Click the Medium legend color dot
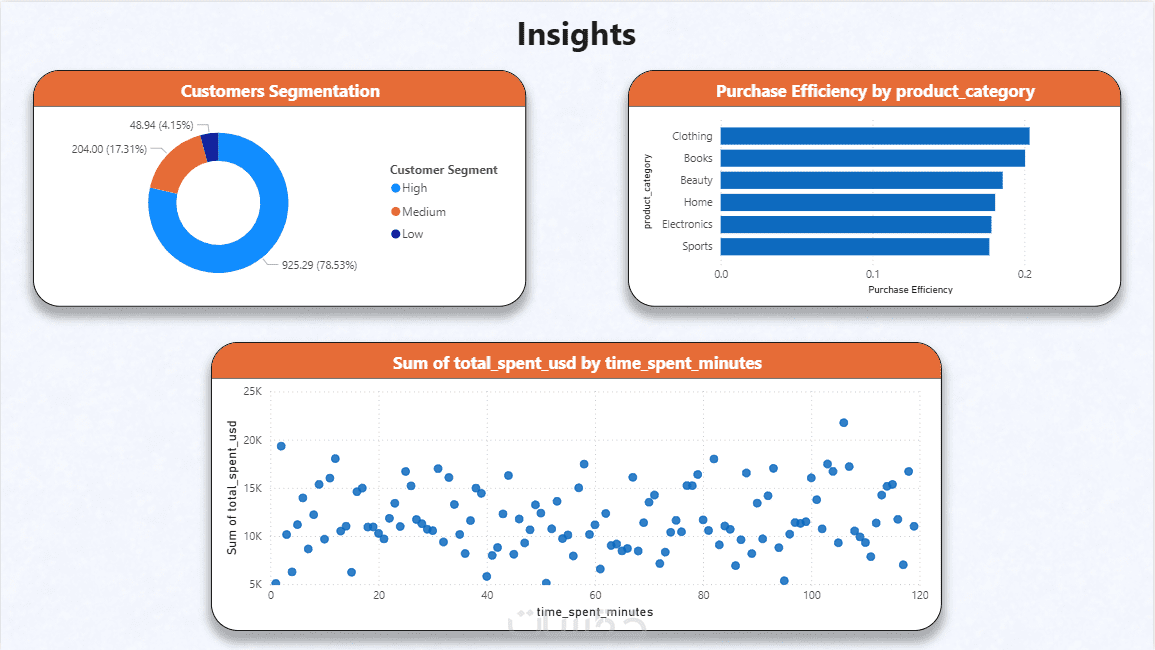The image size is (1155, 650). 395,212
